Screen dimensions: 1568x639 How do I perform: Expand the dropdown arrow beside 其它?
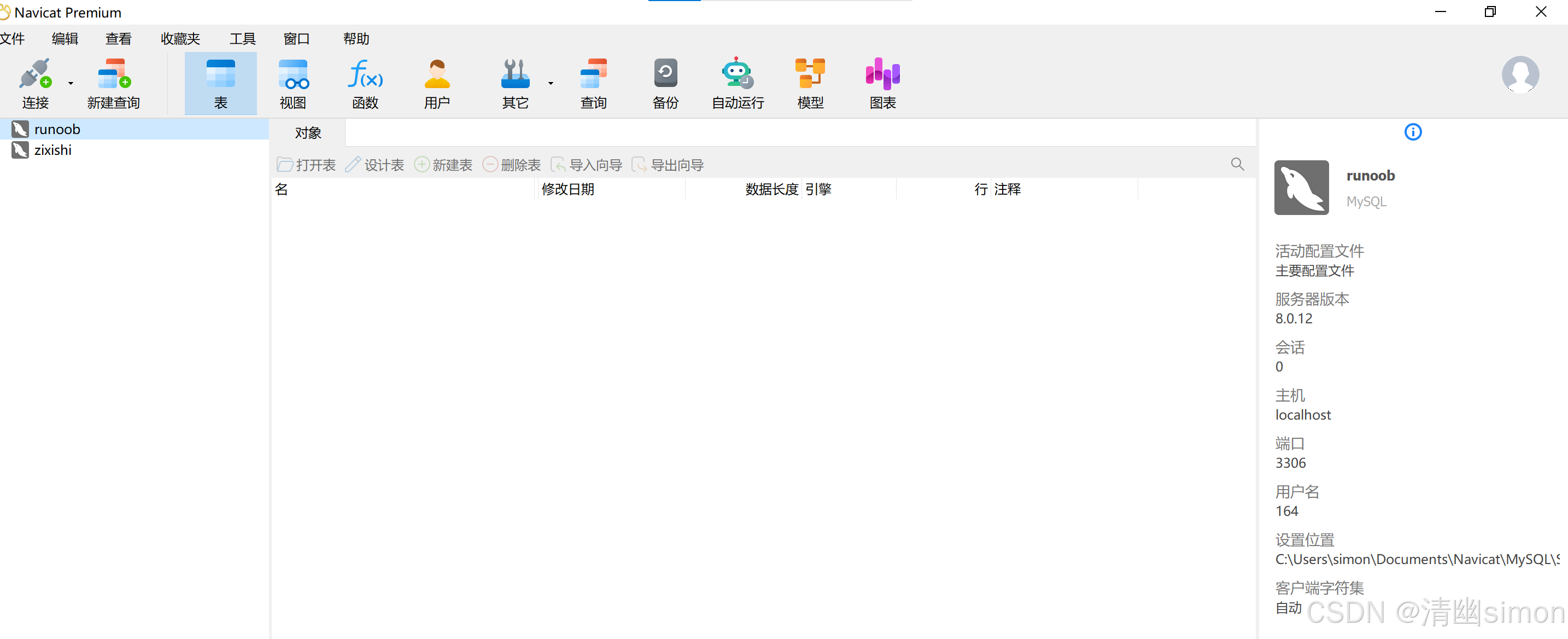coord(551,84)
